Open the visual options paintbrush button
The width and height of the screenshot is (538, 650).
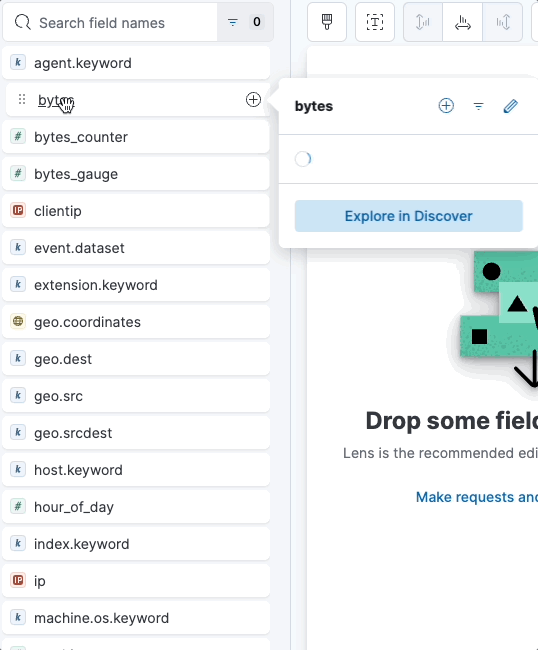click(327, 22)
